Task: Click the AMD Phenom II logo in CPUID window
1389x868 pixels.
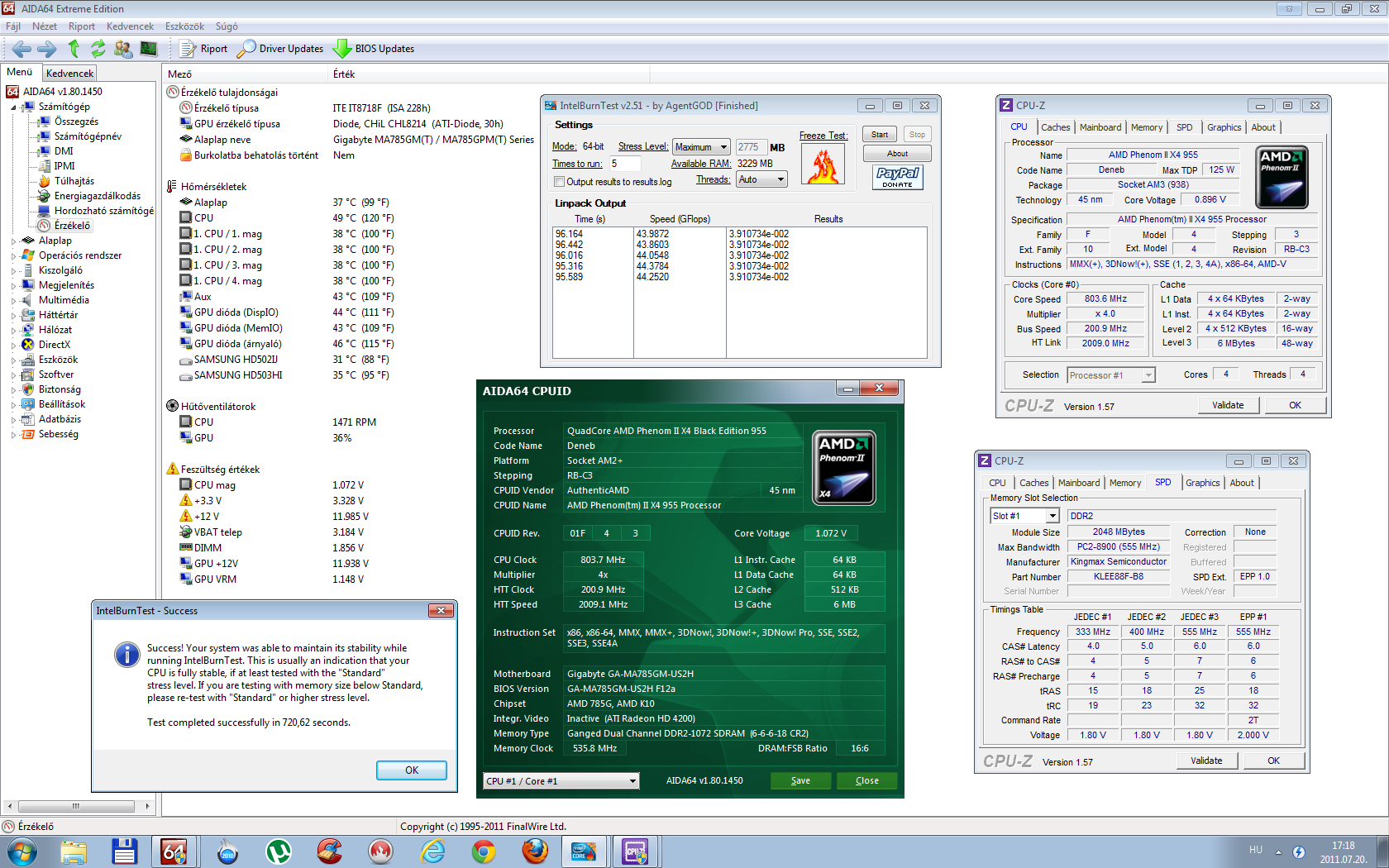Action: click(843, 467)
